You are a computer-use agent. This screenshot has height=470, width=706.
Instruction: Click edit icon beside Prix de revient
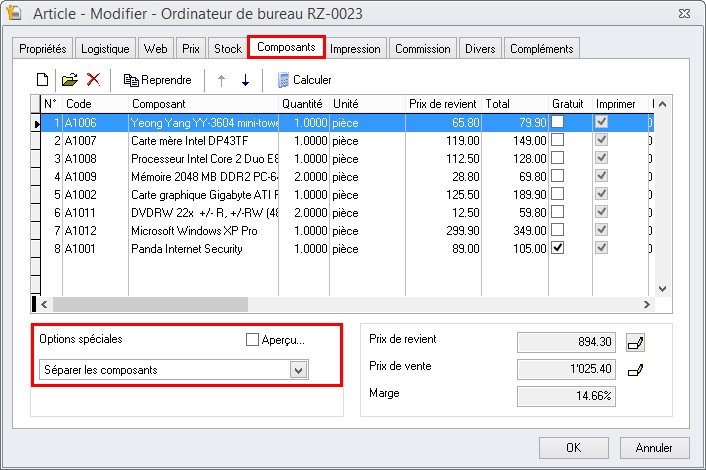(635, 343)
